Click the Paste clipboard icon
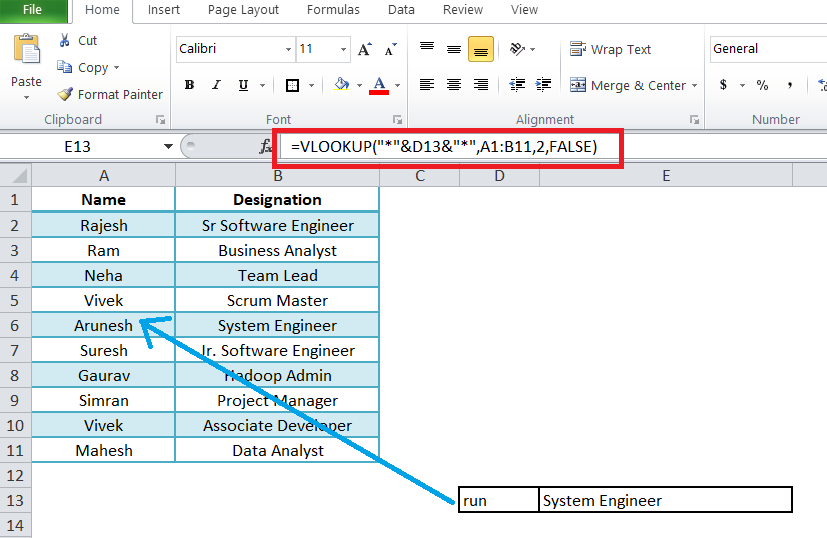This screenshot has height=538, width=827. (x=26, y=49)
